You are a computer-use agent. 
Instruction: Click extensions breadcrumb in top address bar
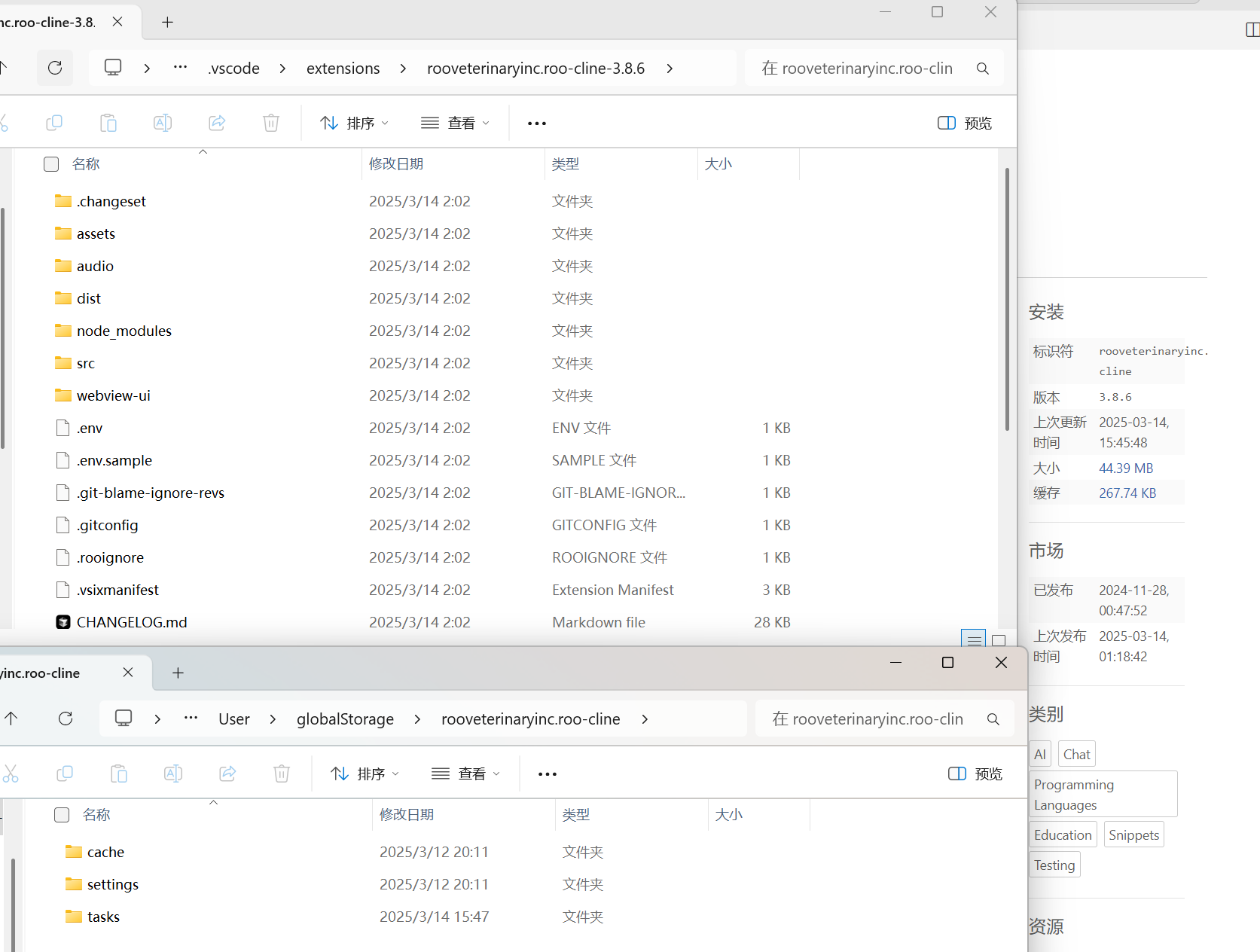tap(343, 69)
